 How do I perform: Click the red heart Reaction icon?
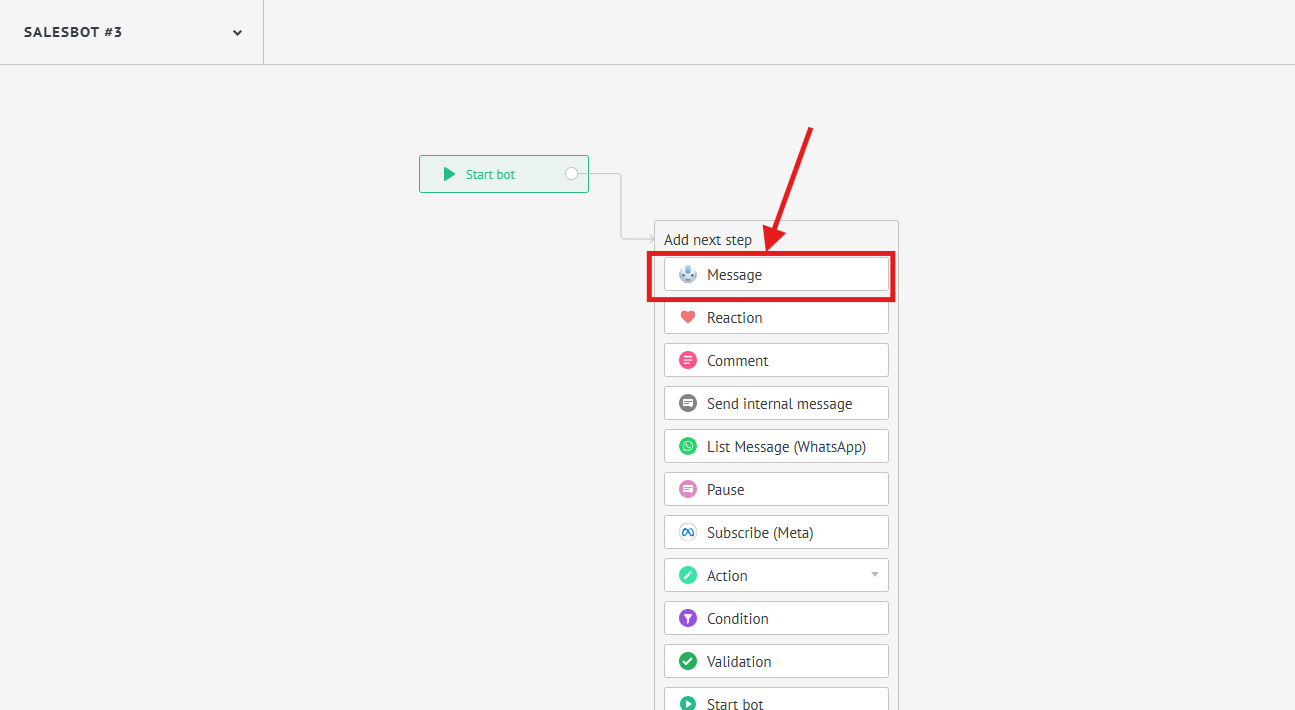pyautogui.click(x=688, y=317)
